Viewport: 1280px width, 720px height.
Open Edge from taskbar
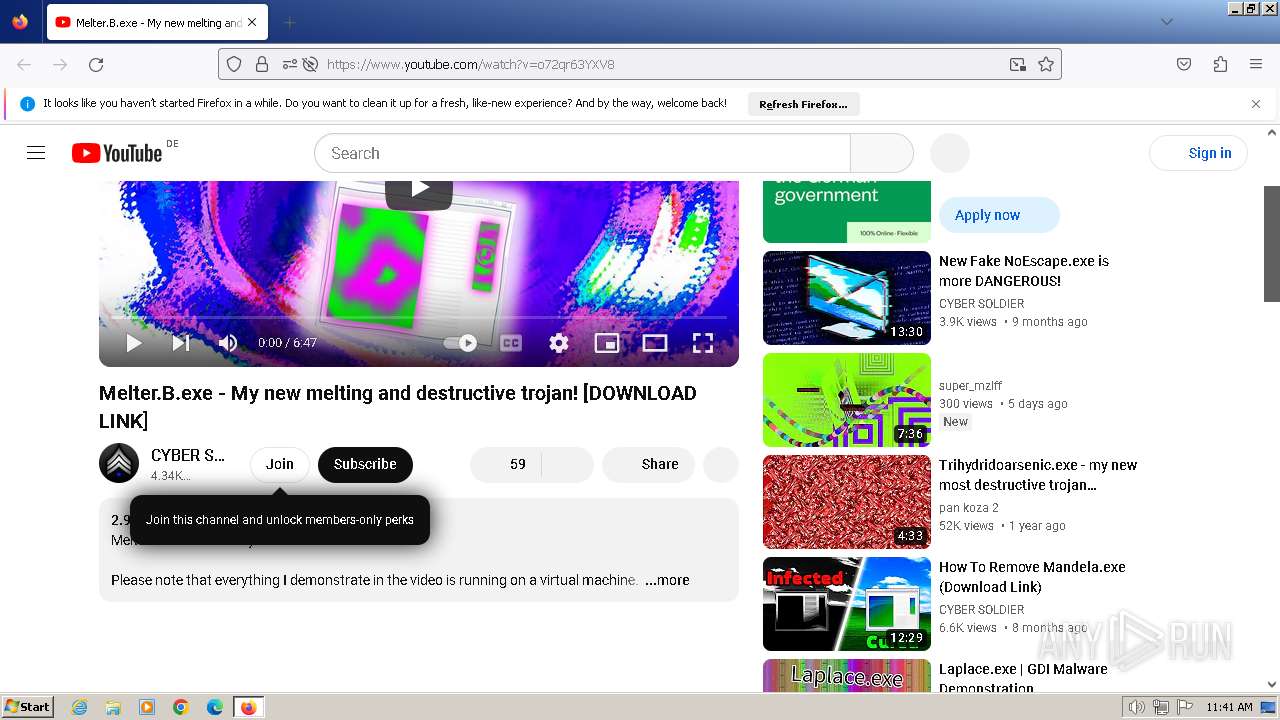(215, 707)
